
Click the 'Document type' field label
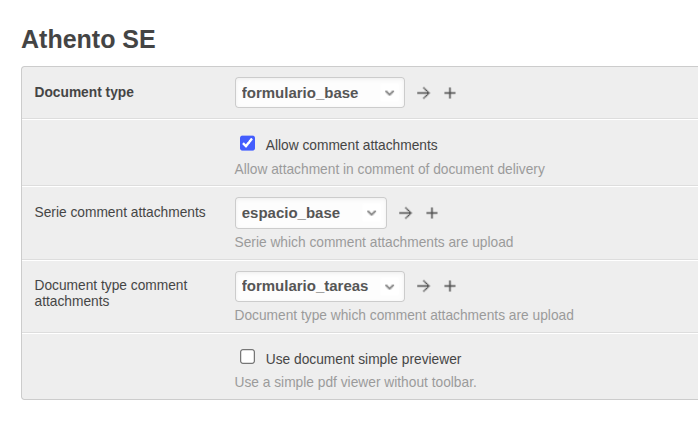(x=84, y=92)
